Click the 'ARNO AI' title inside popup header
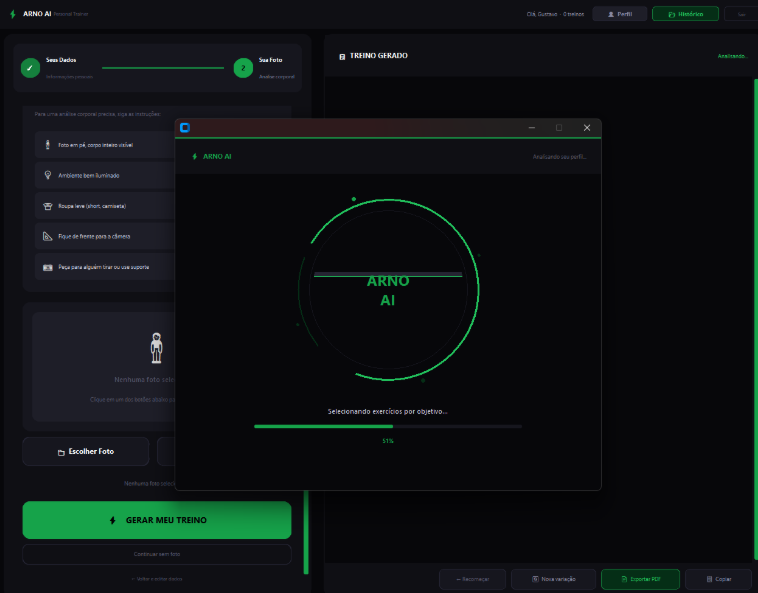The image size is (758, 593). coord(217,157)
